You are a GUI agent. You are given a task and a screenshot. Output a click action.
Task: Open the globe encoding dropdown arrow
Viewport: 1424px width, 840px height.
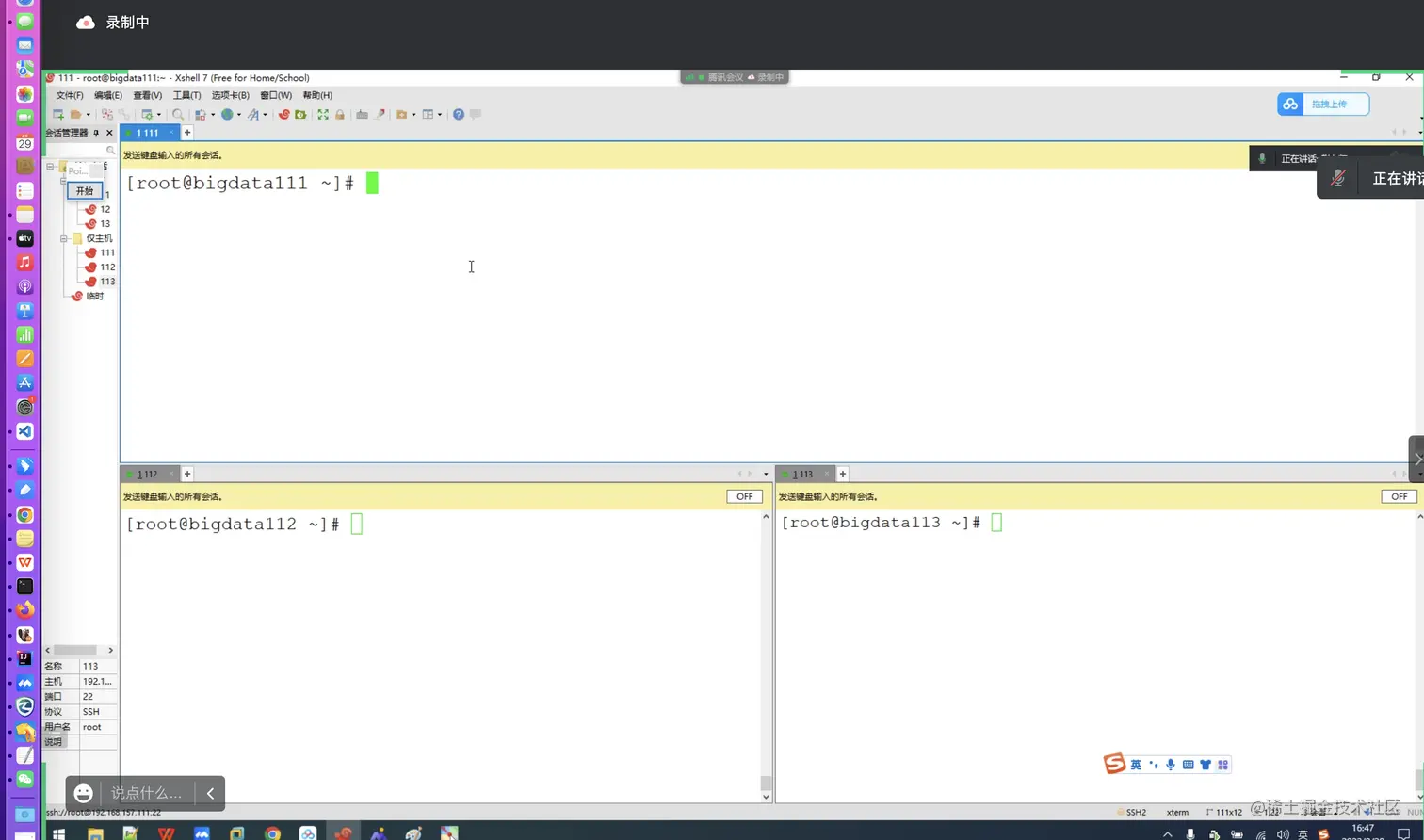point(239,115)
